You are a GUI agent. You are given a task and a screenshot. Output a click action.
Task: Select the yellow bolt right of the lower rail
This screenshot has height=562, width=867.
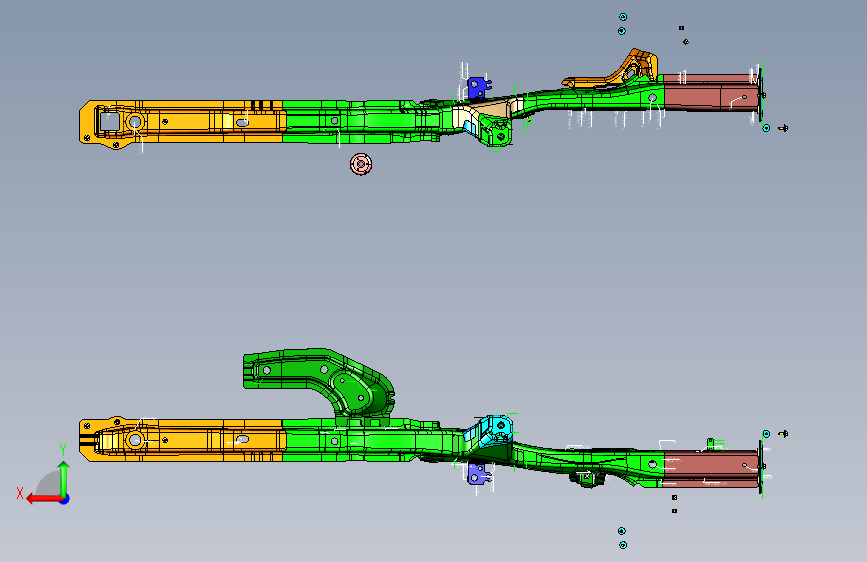pos(783,434)
